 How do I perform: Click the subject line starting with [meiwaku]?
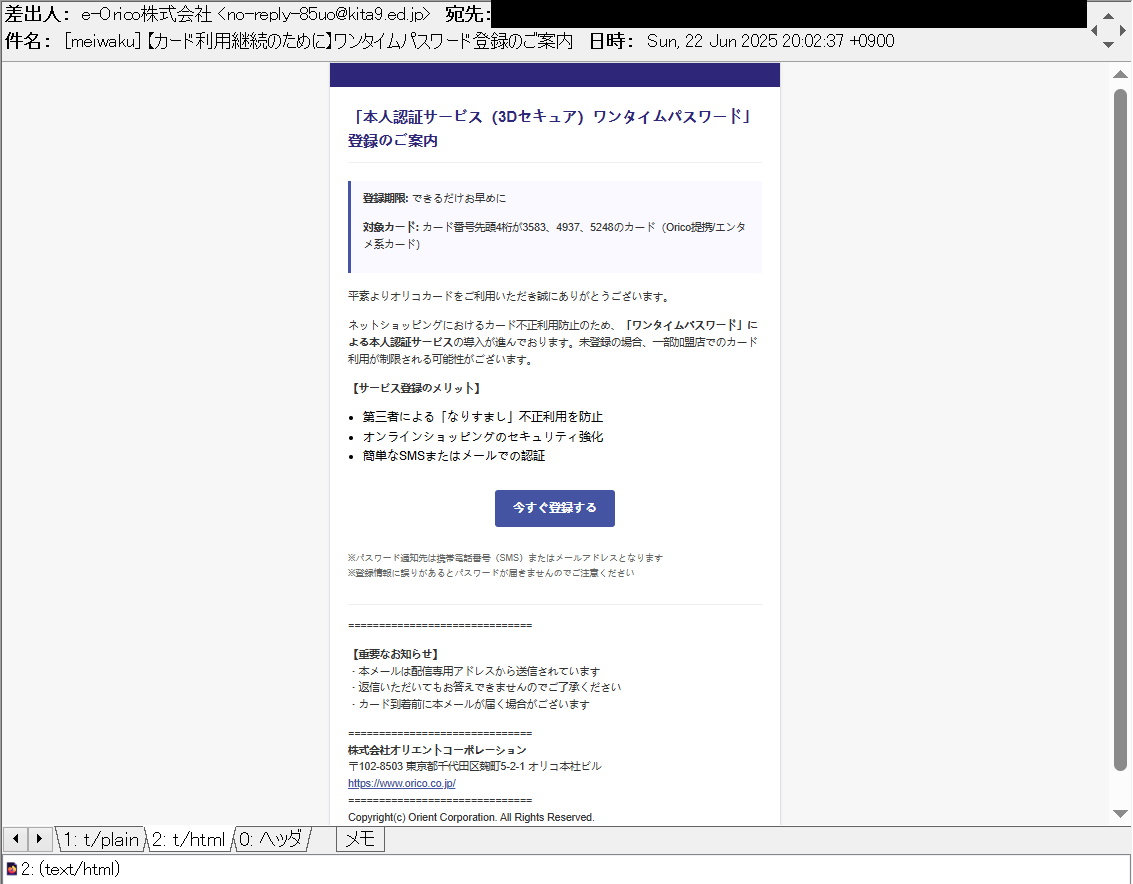pyautogui.click(x=319, y=41)
